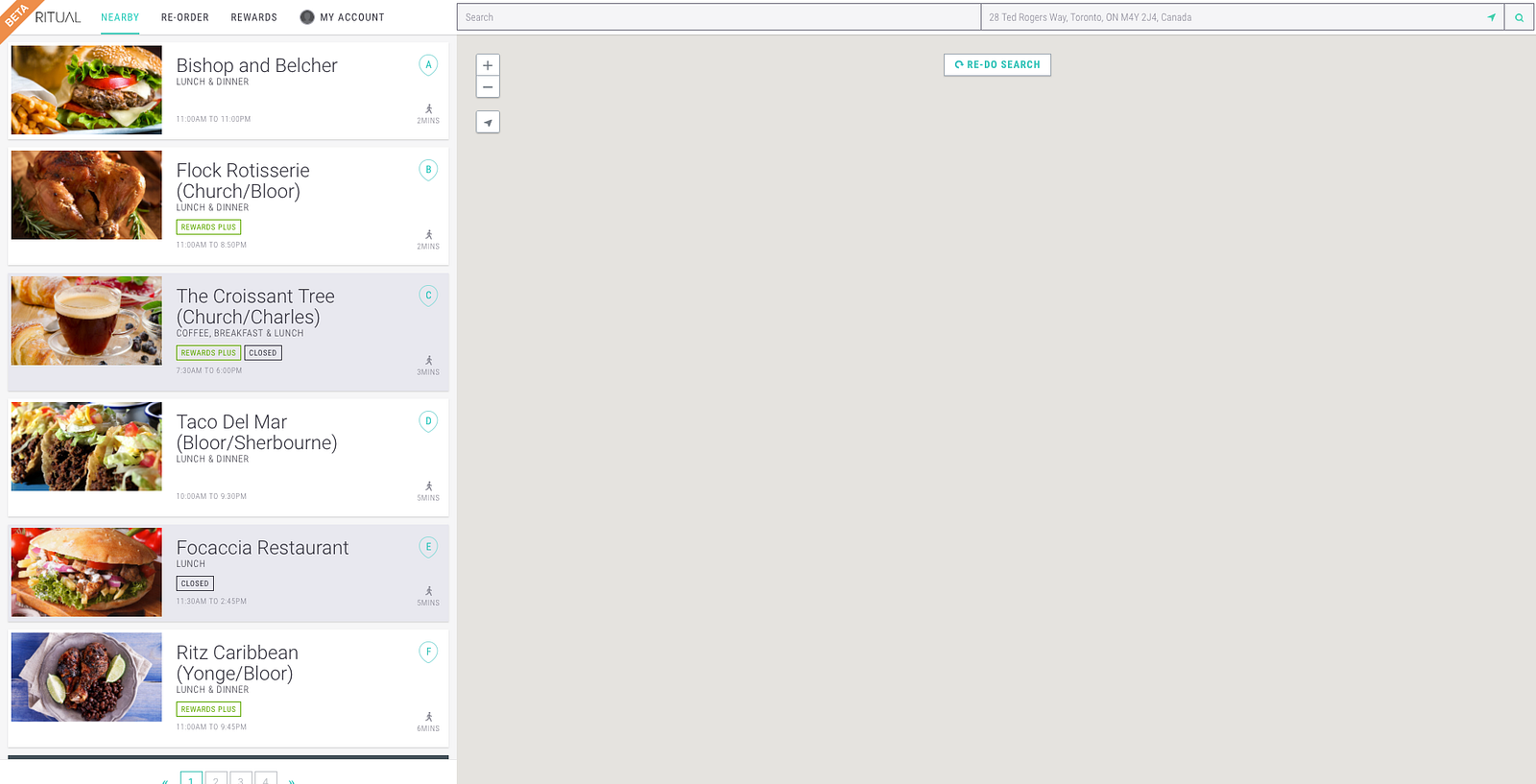The width and height of the screenshot is (1536, 784).
Task: Click "Lunch & Dinner" under Taco Del Mar
Action: [212, 460]
